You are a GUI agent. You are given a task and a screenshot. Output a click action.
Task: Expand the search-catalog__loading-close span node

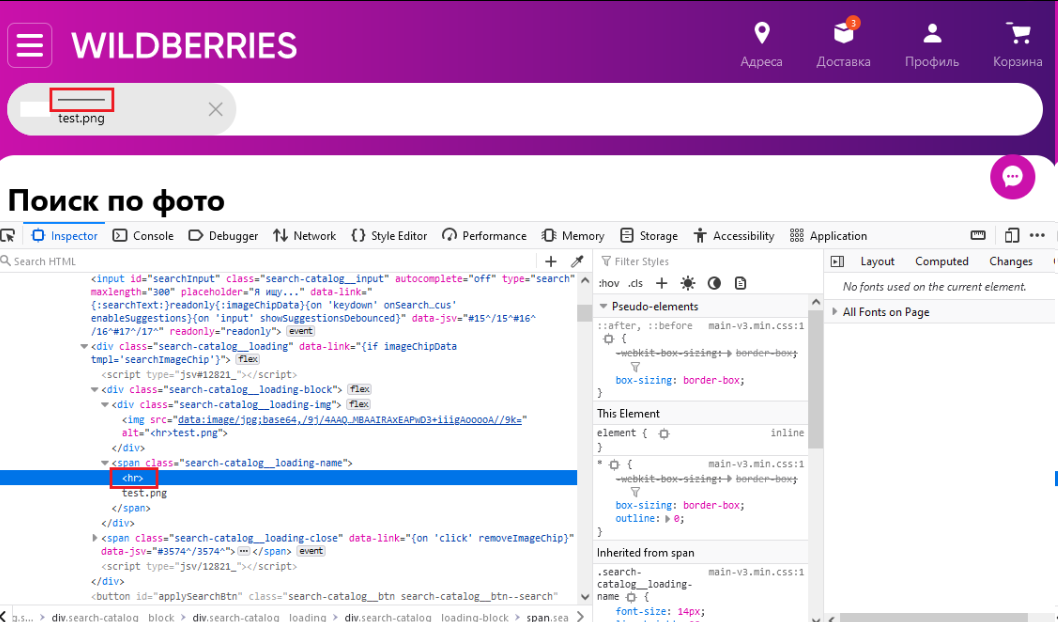point(94,538)
